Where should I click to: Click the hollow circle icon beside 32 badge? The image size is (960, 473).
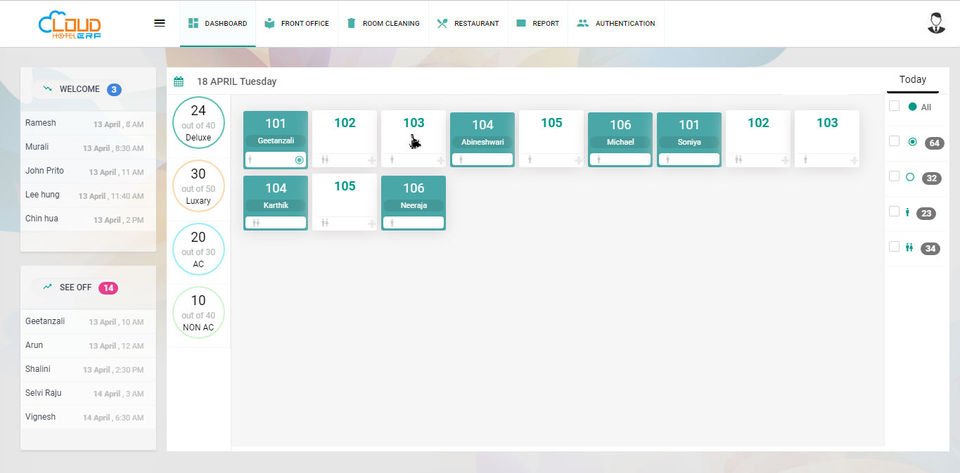point(910,177)
